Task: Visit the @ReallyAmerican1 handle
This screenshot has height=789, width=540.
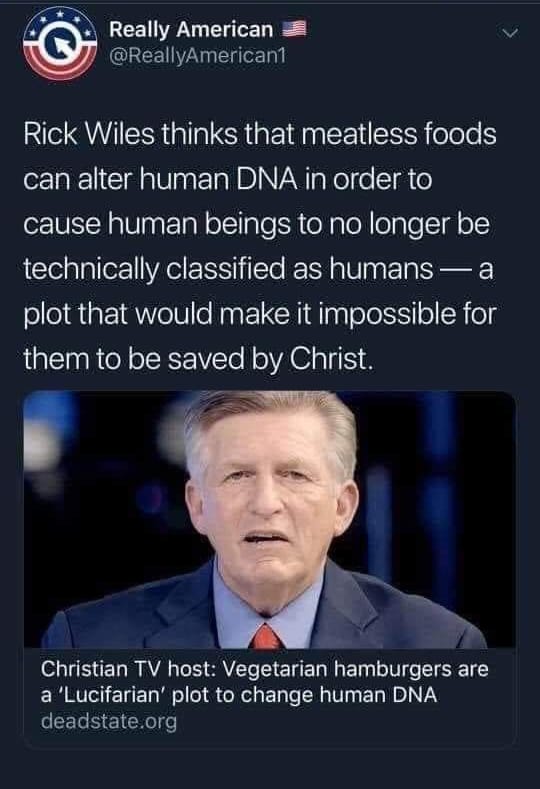Action: [197, 55]
